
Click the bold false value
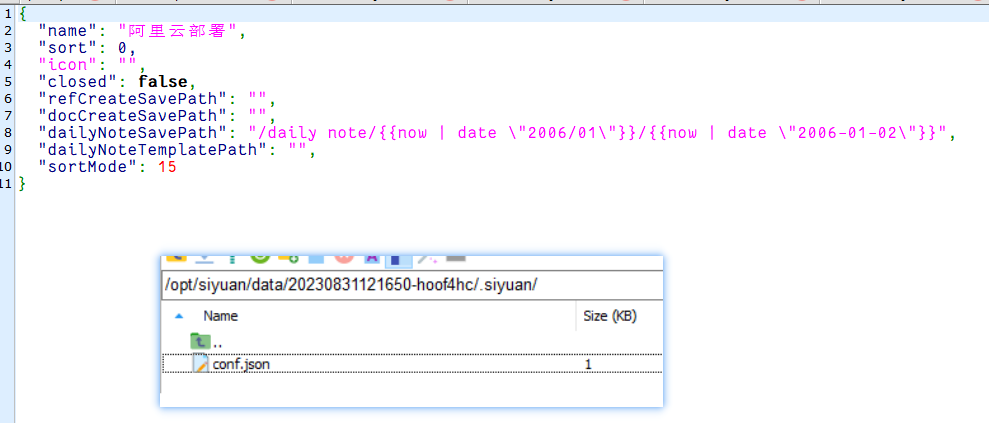click(x=163, y=81)
